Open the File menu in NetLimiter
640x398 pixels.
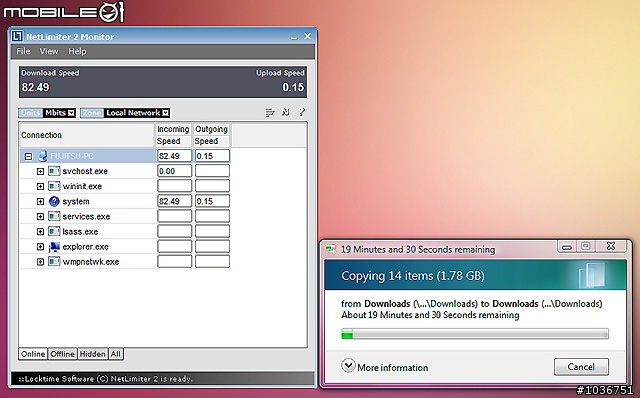[23, 51]
